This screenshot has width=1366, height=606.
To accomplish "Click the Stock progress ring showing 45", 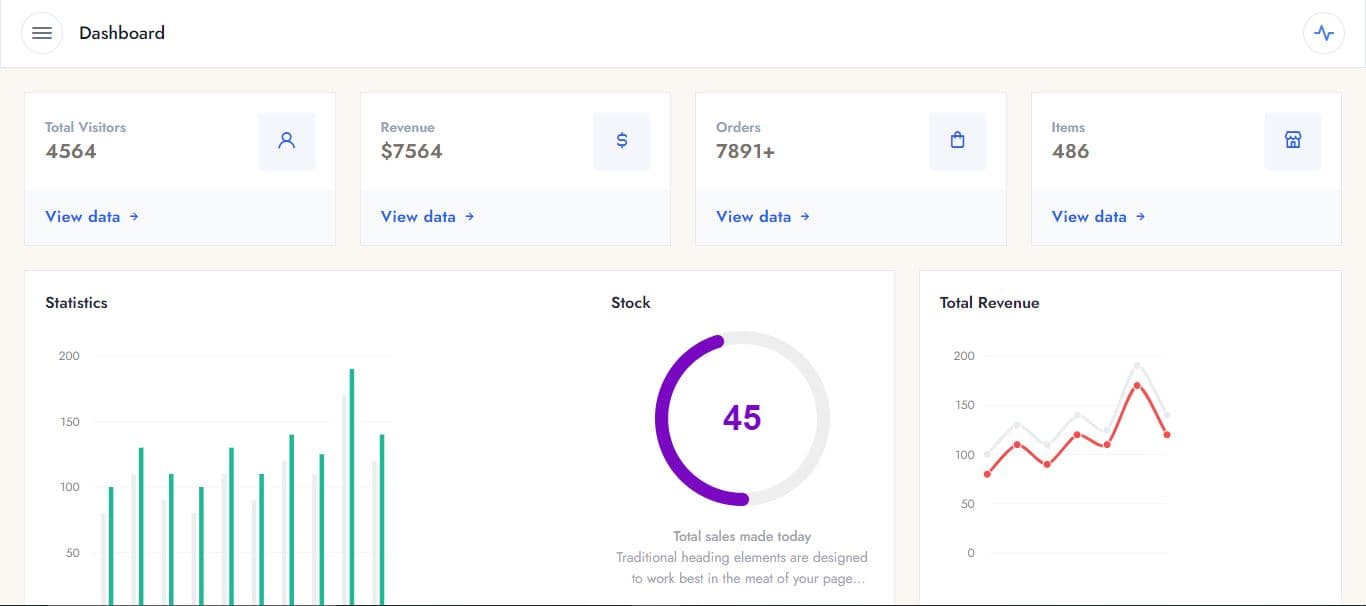I will pos(742,418).
